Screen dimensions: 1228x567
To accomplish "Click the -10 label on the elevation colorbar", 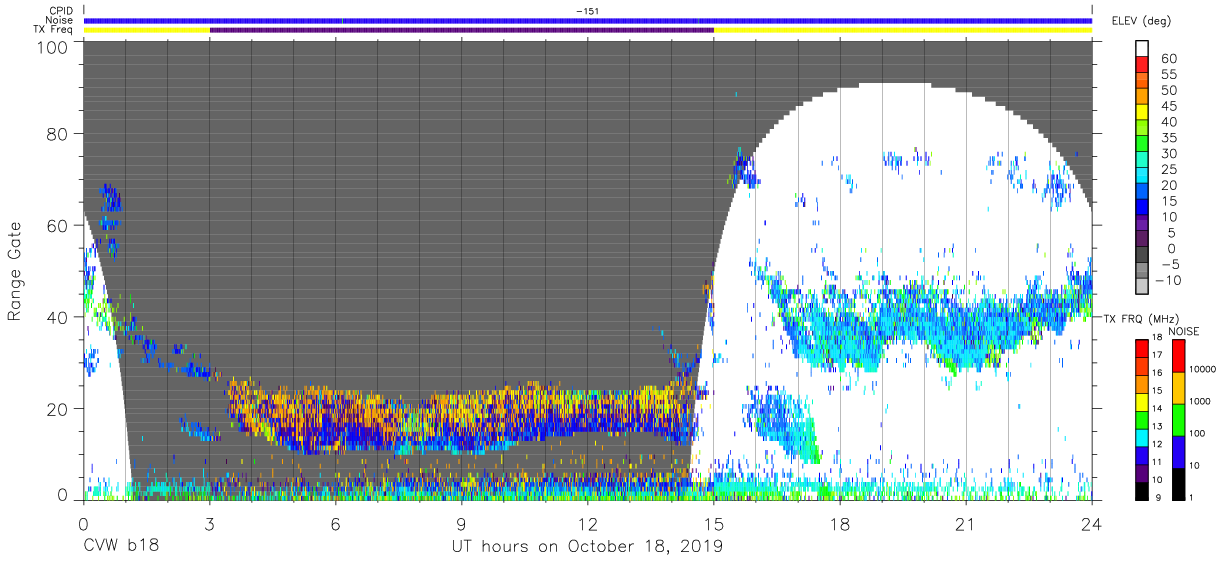I will coord(1168,280).
